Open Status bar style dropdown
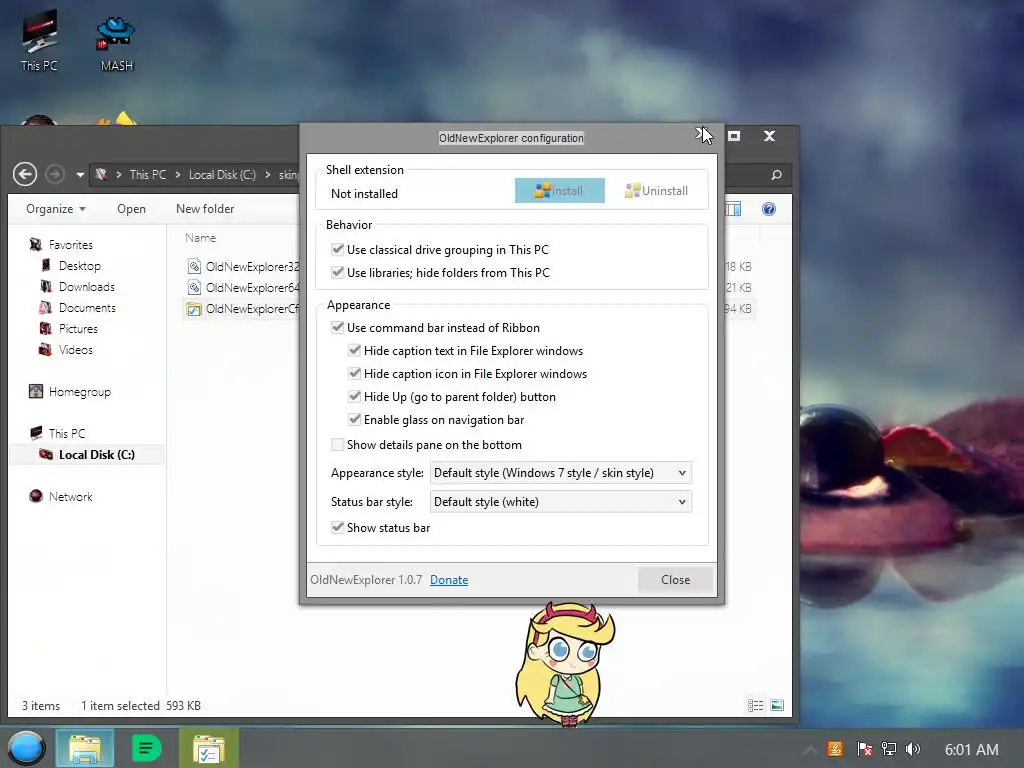Viewport: 1024px width, 768px height. pos(560,502)
